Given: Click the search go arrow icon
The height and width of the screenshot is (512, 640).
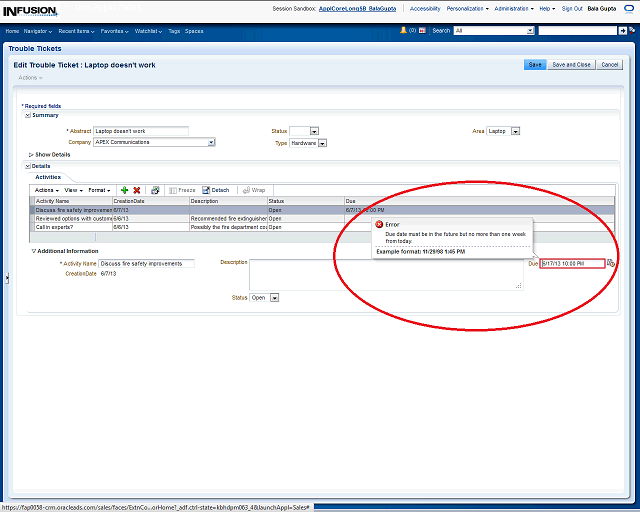Looking at the screenshot, I should pyautogui.click(x=624, y=31).
